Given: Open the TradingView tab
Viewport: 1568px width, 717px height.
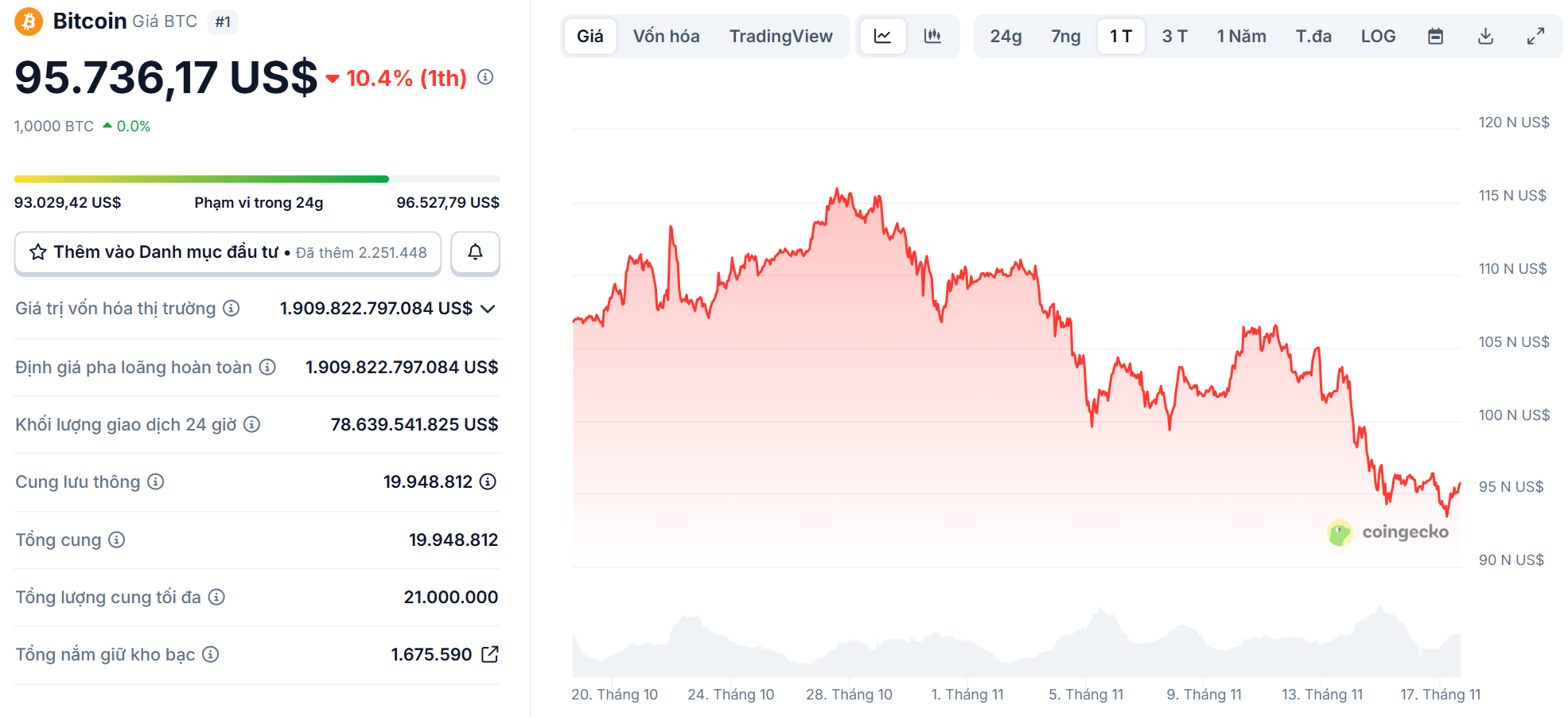Looking at the screenshot, I should [x=780, y=36].
